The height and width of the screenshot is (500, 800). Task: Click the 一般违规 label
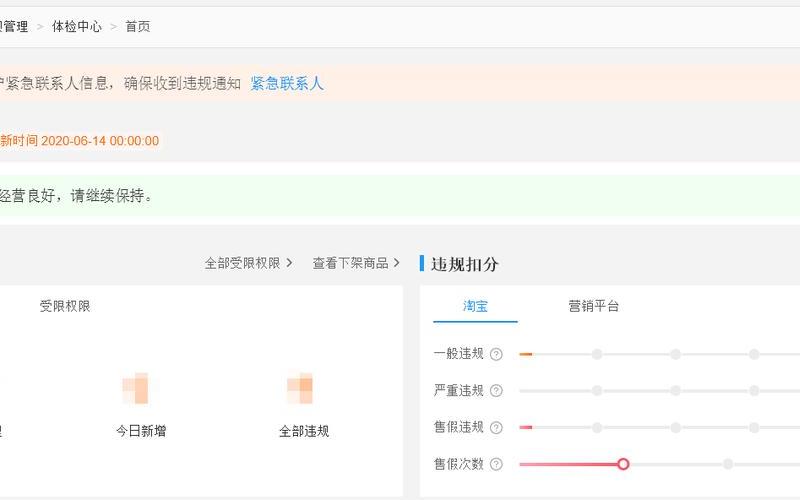click(458, 354)
